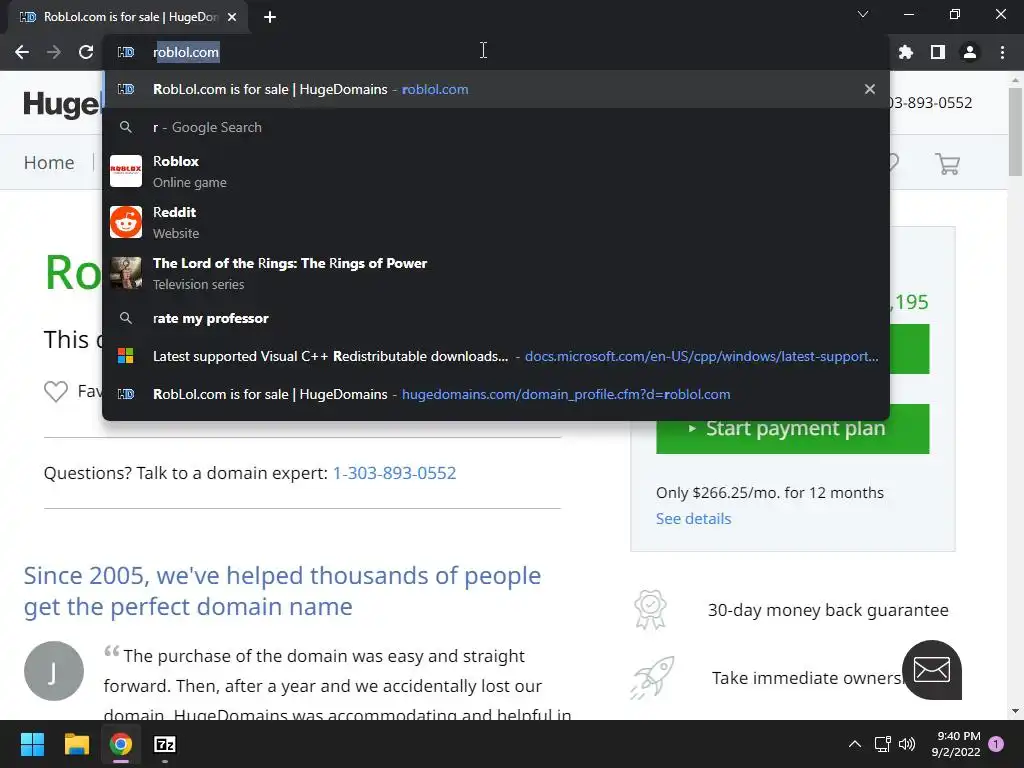Select first RobLol.com is for sale suggestion
Image resolution: width=1024 pixels, height=768 pixels.
[x=496, y=89]
